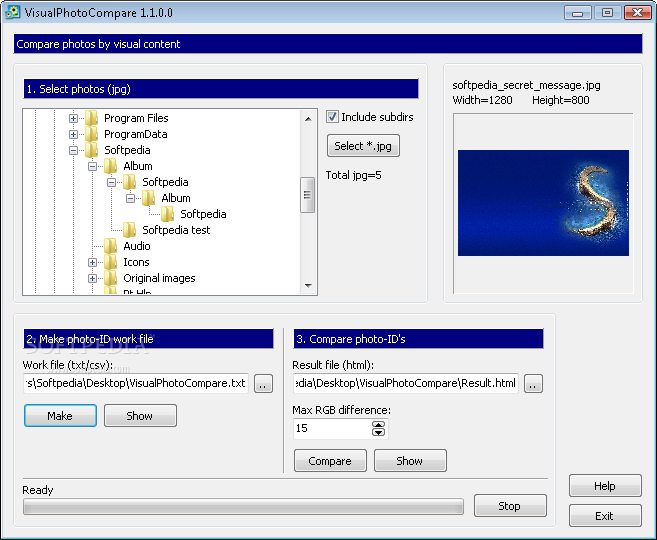Image resolution: width=657 pixels, height=540 pixels.
Task: Click the progress bar below Ready
Action: pos(243,506)
